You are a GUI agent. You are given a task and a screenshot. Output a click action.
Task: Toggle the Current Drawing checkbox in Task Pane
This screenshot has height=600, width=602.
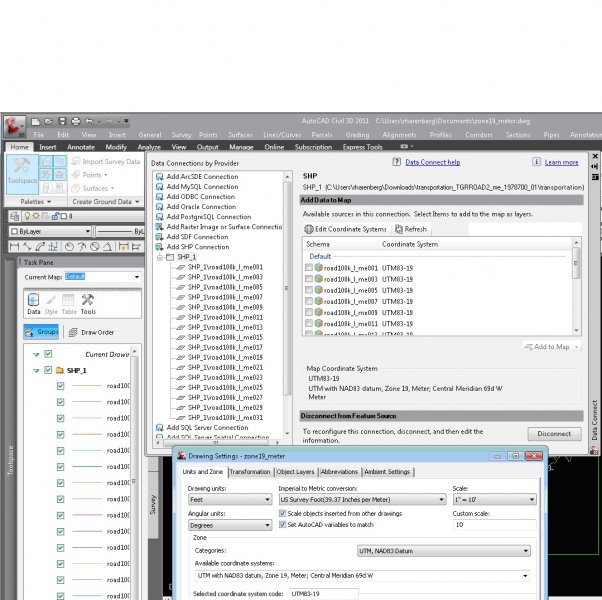(48, 354)
